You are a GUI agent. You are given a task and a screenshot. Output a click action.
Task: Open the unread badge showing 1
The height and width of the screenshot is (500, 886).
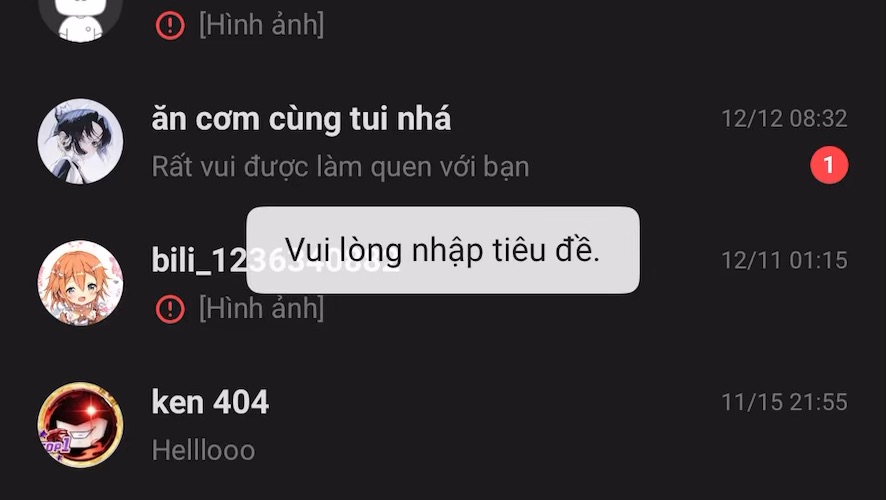829,165
